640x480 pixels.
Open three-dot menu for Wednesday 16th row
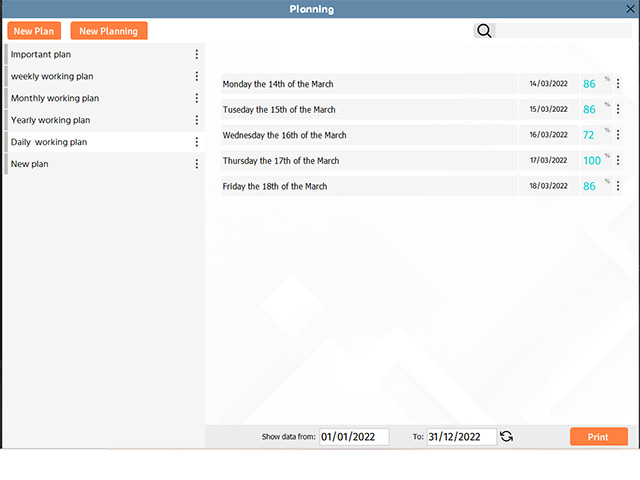(x=618, y=135)
